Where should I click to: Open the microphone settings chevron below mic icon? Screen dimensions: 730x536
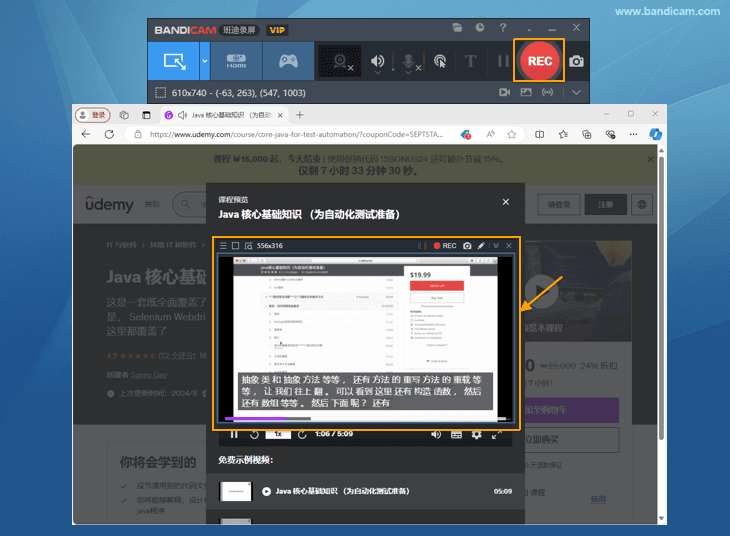tap(408, 73)
